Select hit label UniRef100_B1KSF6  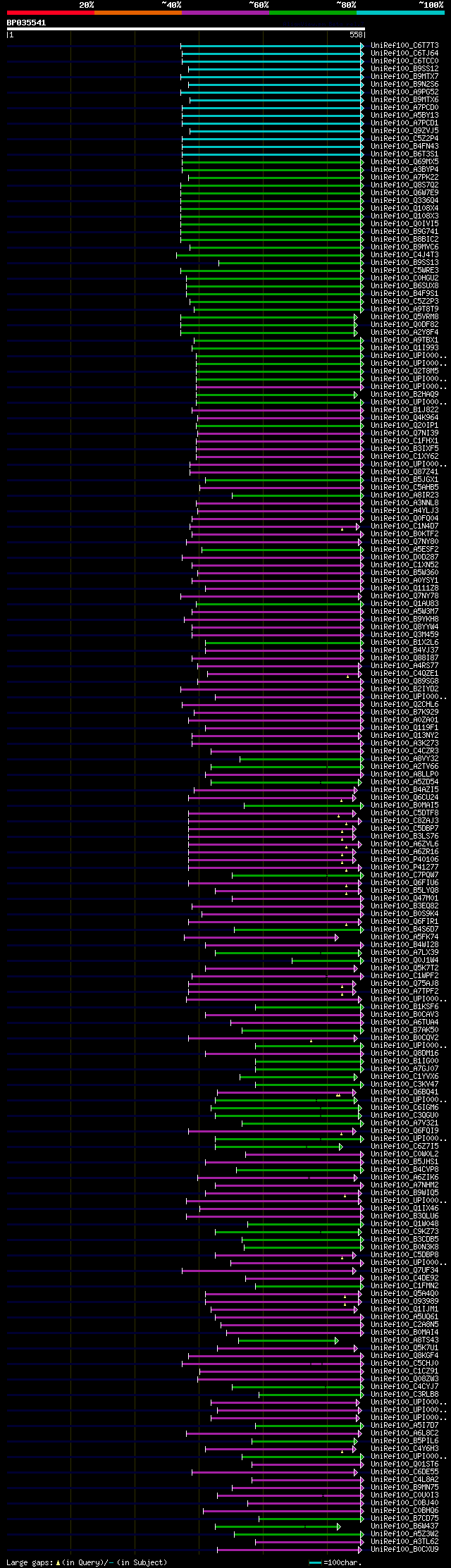coord(404,1006)
